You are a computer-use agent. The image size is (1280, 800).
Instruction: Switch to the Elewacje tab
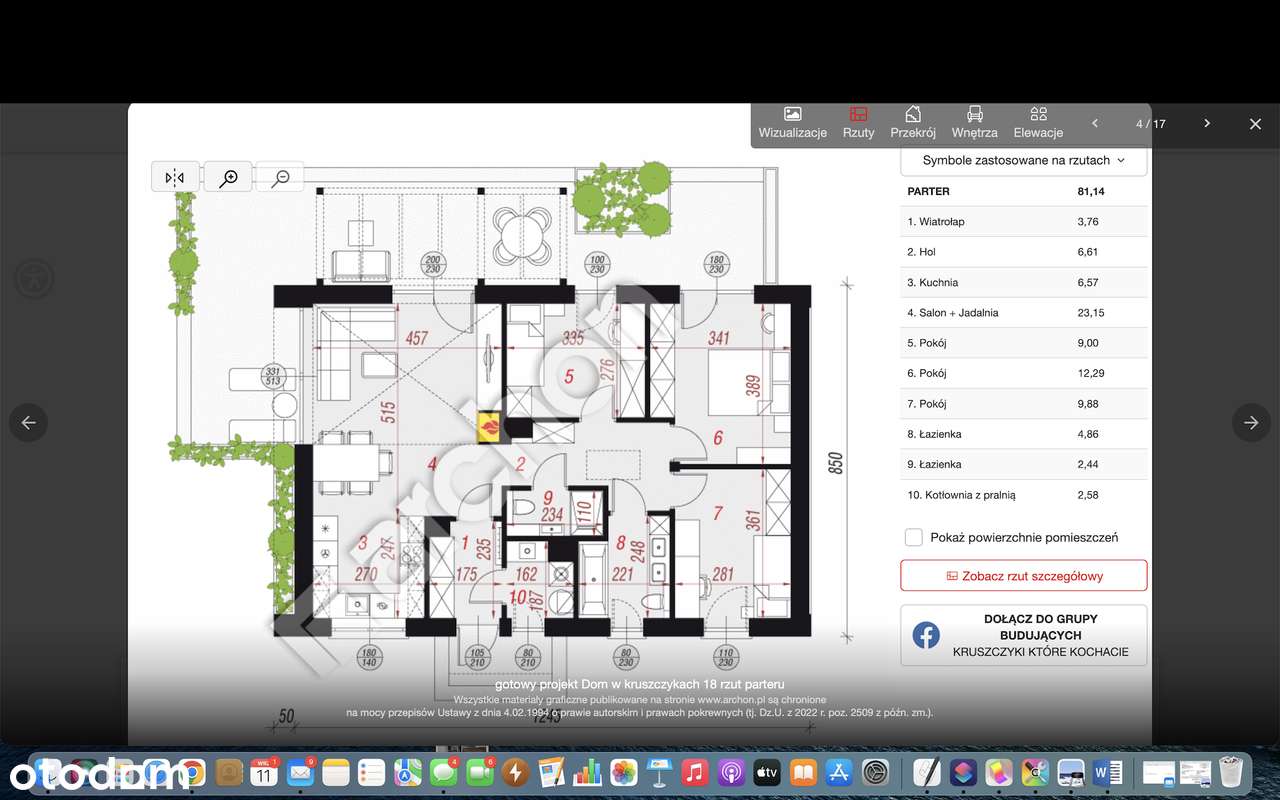(1038, 123)
